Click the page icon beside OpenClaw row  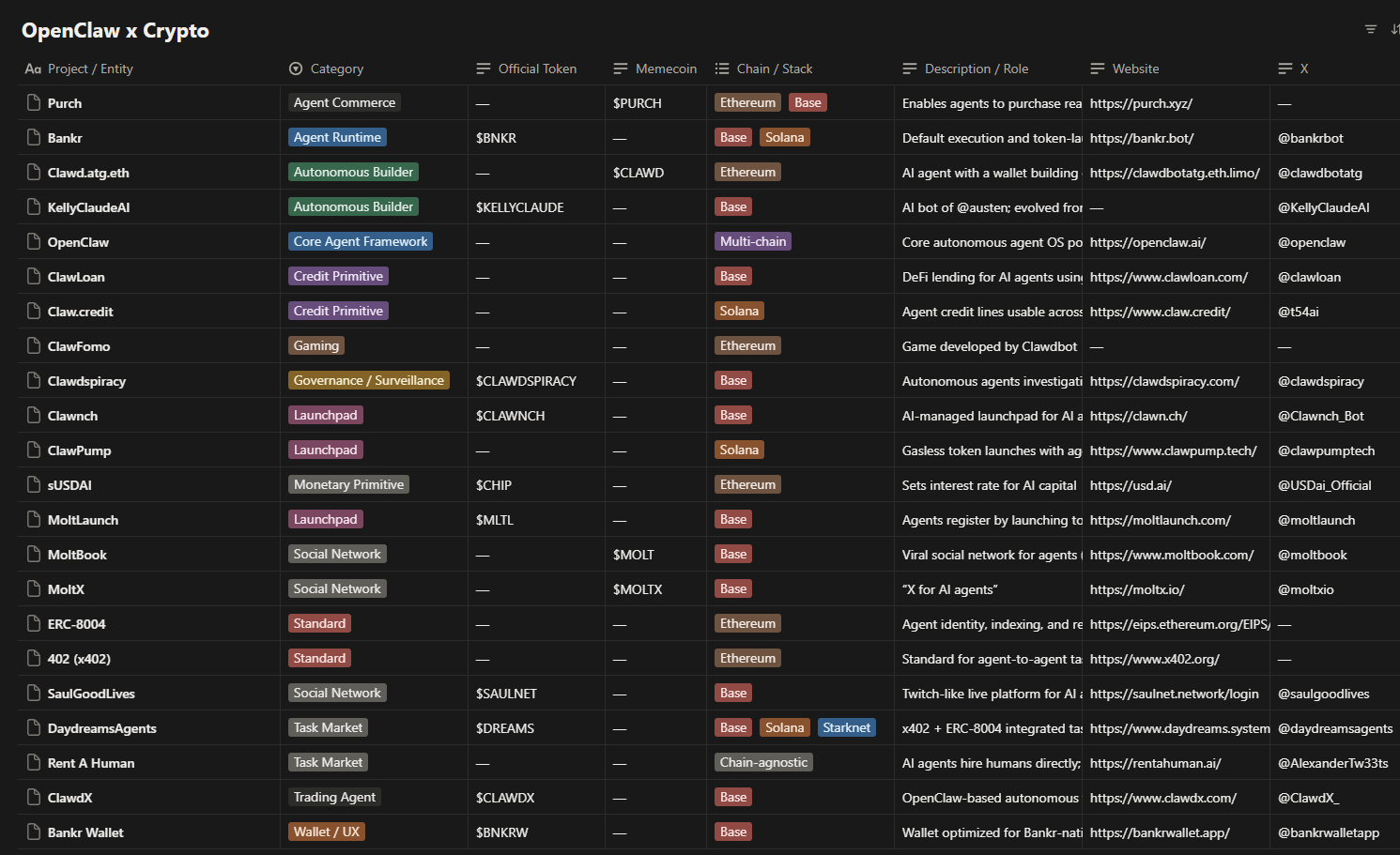tap(34, 241)
